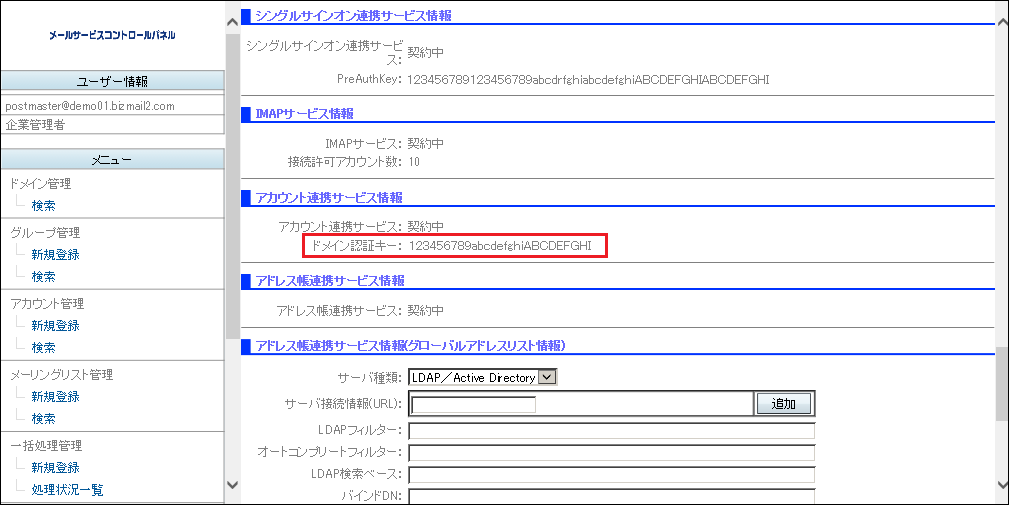The image size is (1009, 505).
Task: Click アカウント管理 menu label
Action: pyautogui.click(x=47, y=304)
